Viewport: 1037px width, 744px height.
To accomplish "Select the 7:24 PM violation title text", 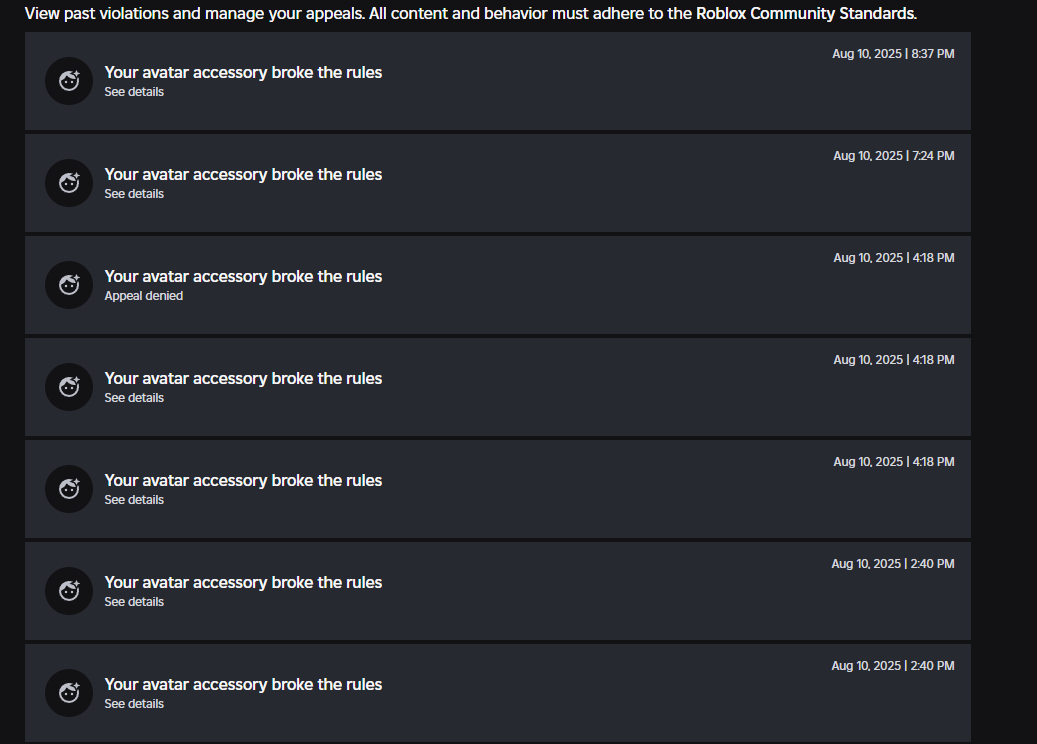I will (243, 174).
